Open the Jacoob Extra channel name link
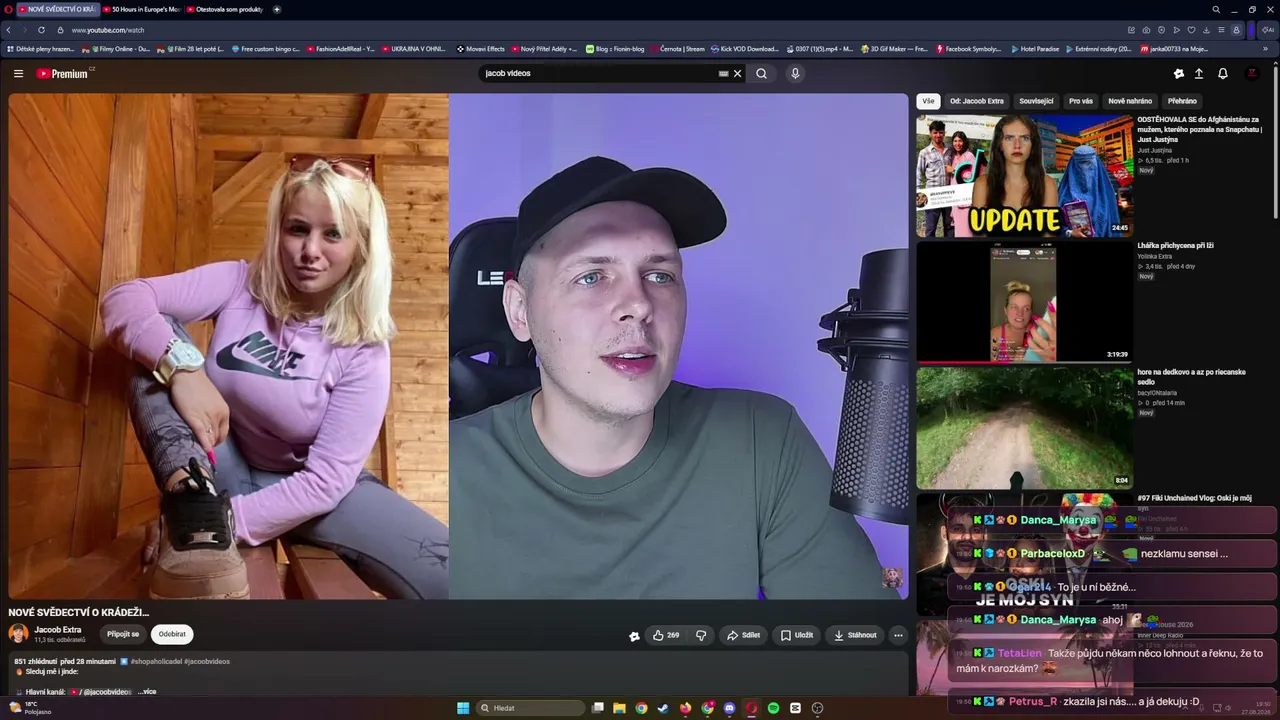This screenshot has width=1280, height=720. (58, 630)
